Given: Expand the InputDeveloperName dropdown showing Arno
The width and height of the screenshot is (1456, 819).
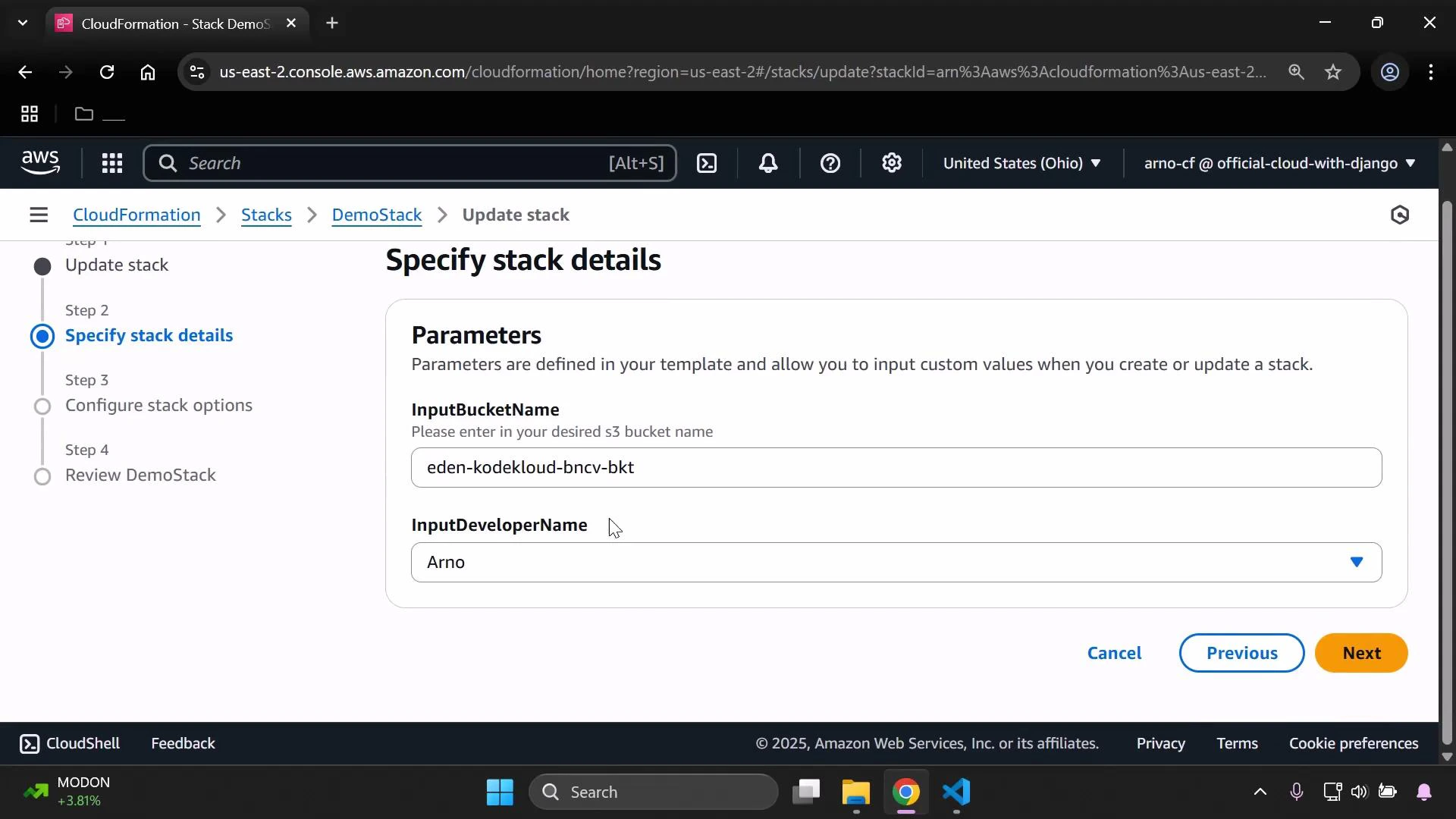Looking at the screenshot, I should point(896,563).
